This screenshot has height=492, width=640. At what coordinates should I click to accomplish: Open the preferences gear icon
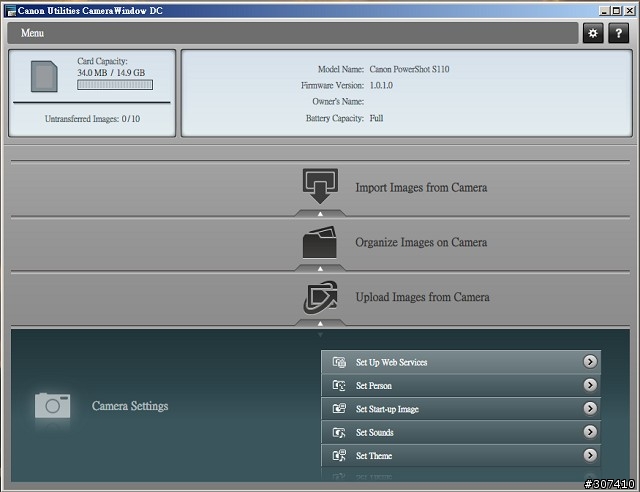(x=593, y=33)
